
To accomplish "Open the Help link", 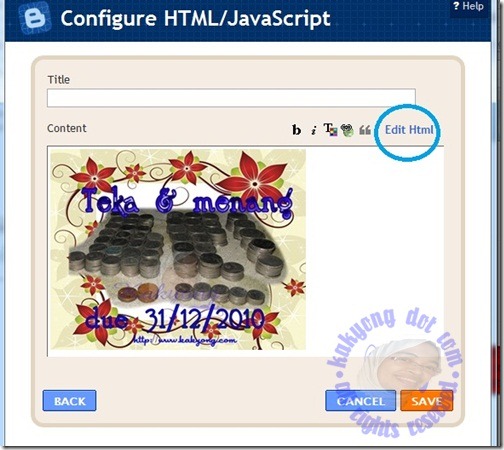I will (x=469, y=6).
